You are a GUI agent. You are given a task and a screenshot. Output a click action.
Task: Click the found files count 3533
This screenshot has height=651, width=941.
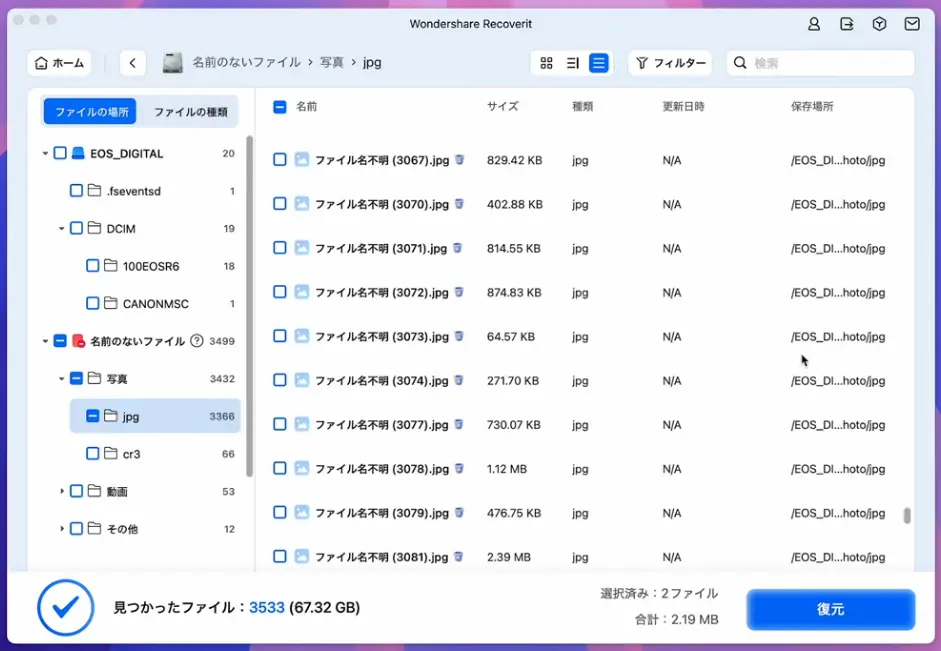[266, 607]
